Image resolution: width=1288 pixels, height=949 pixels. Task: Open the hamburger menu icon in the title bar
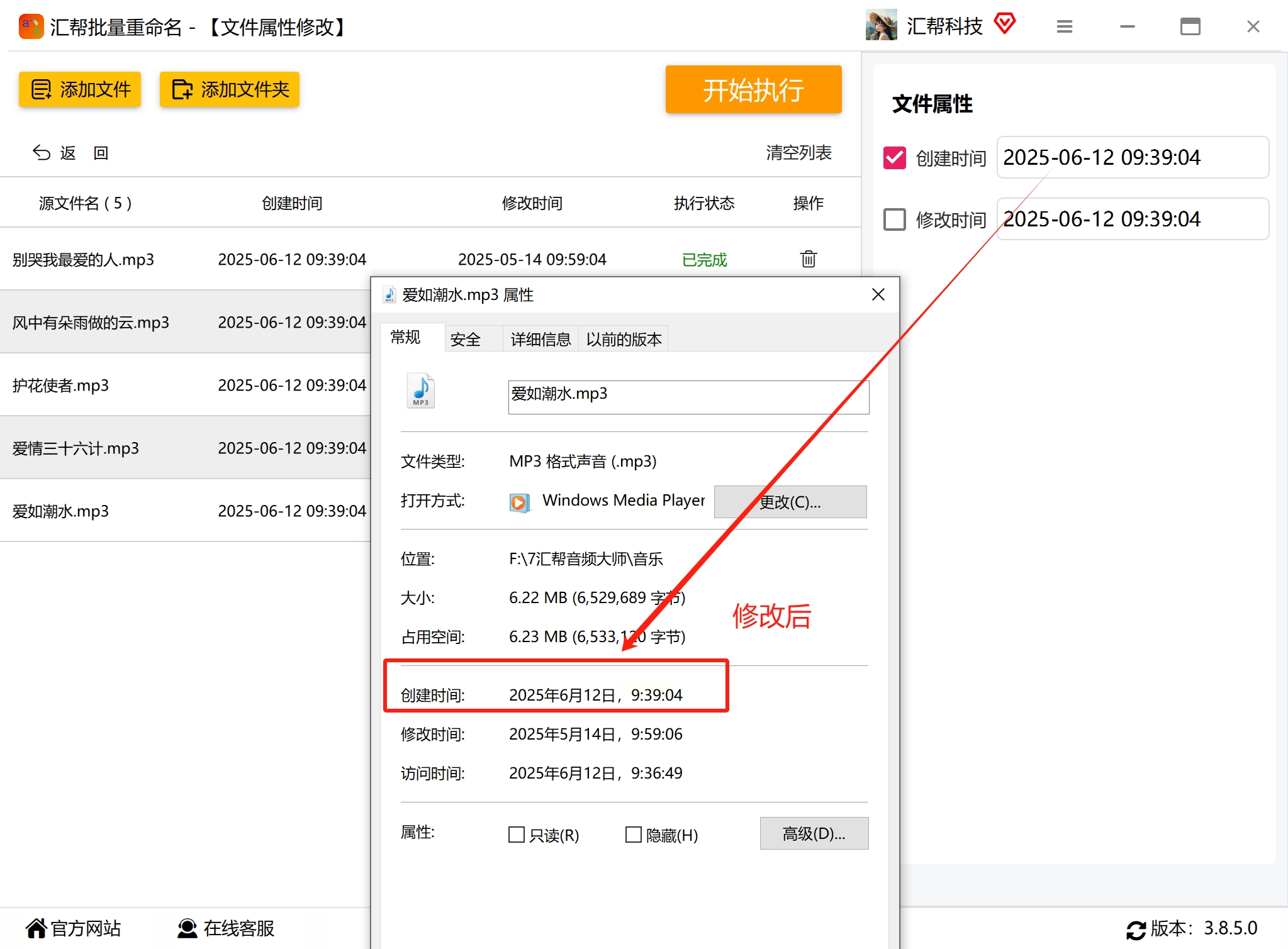click(1064, 26)
